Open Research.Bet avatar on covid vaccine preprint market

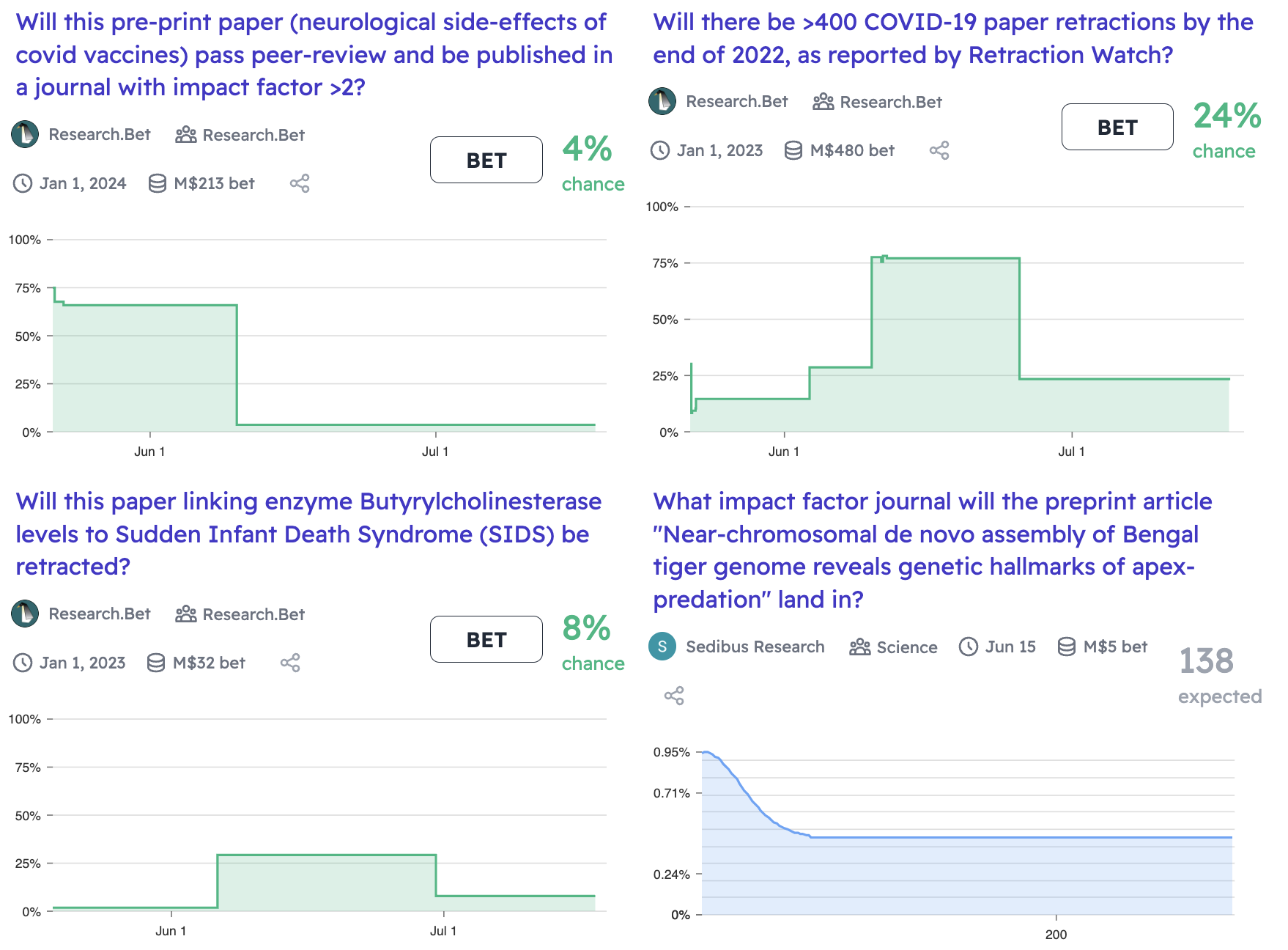[25, 135]
